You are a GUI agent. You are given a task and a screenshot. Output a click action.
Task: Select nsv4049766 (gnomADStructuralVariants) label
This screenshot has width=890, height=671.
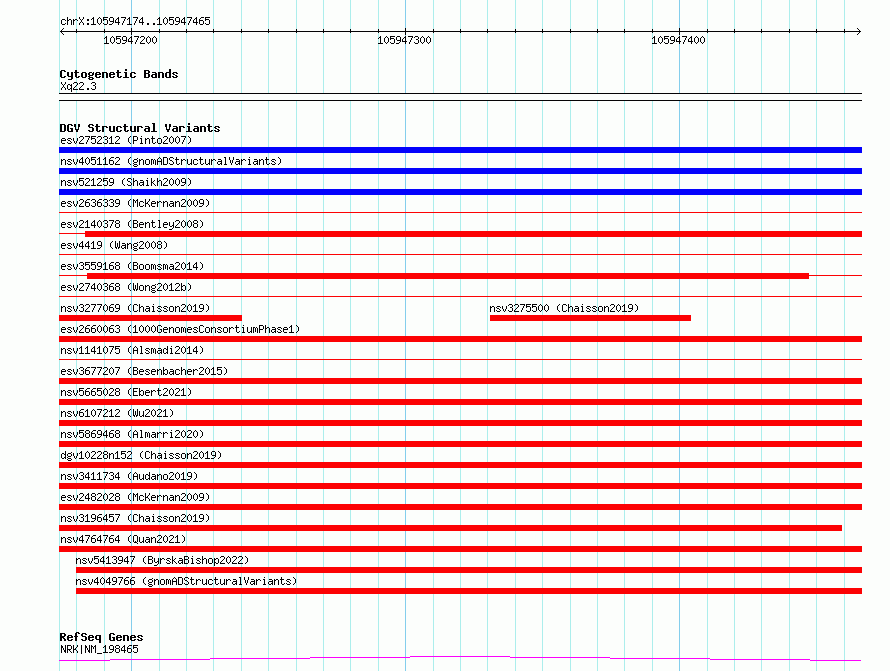[x=186, y=581]
